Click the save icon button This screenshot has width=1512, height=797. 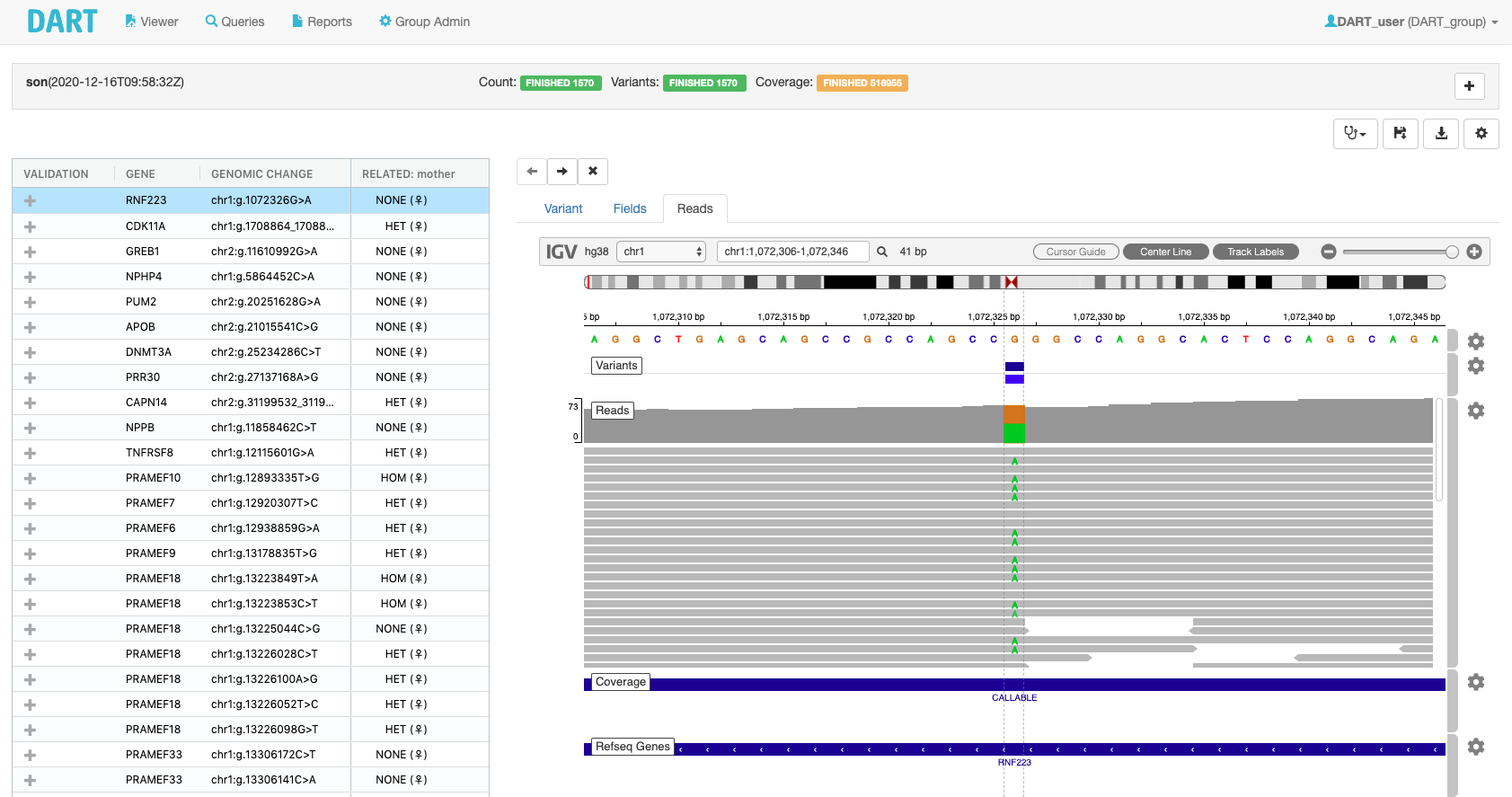(x=1400, y=134)
